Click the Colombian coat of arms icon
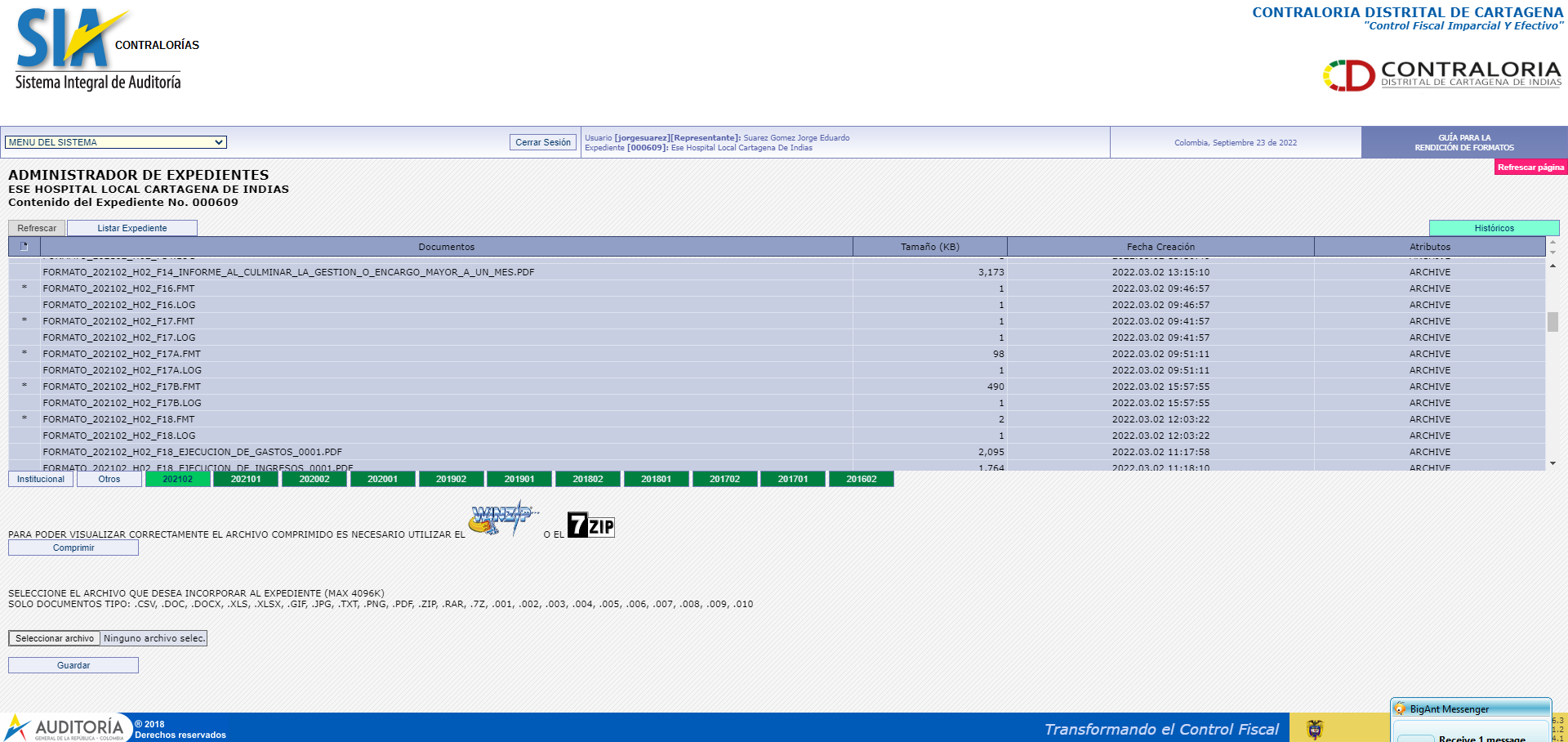The height and width of the screenshot is (742, 1568). click(1315, 728)
